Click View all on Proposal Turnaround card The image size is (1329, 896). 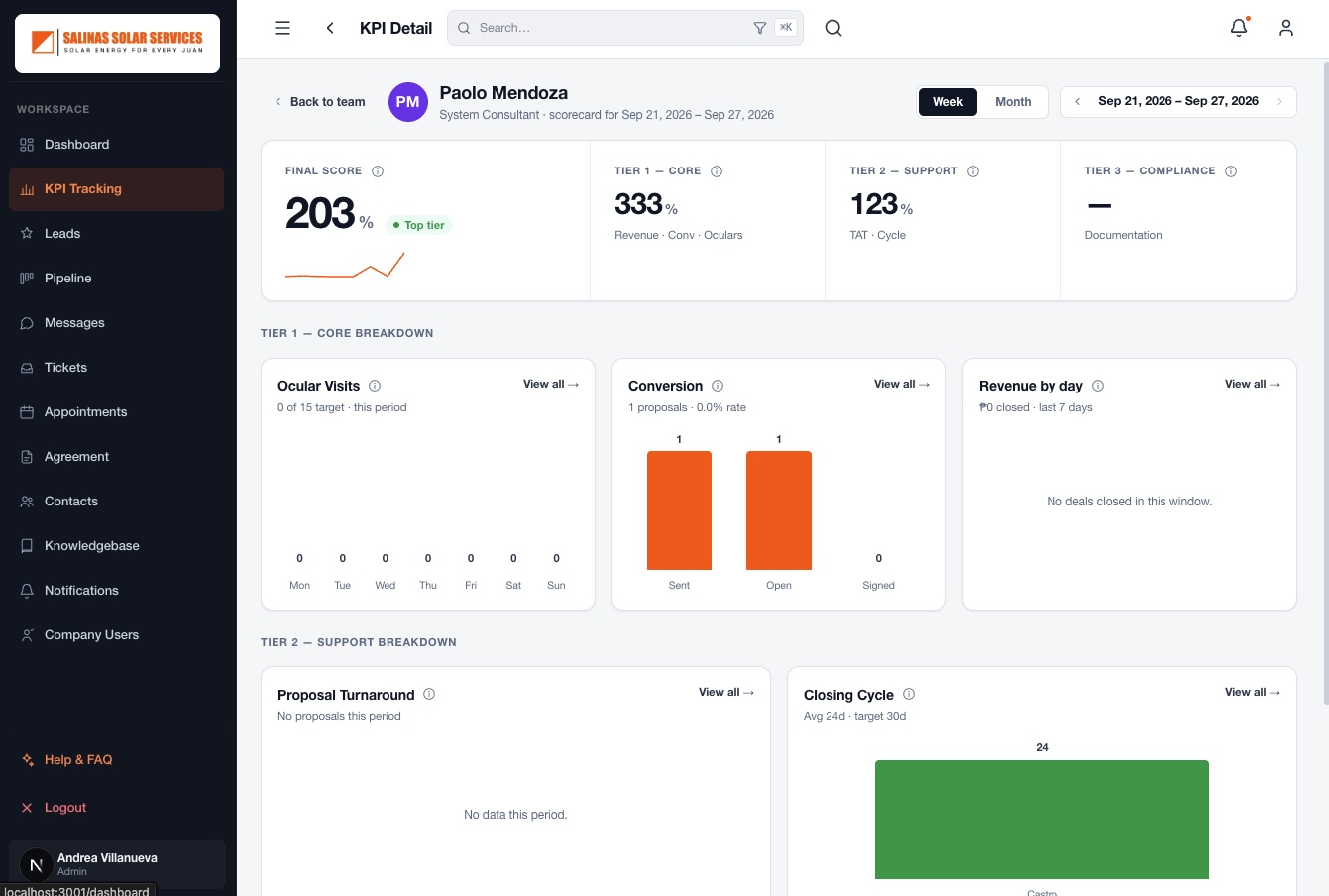[726, 692]
